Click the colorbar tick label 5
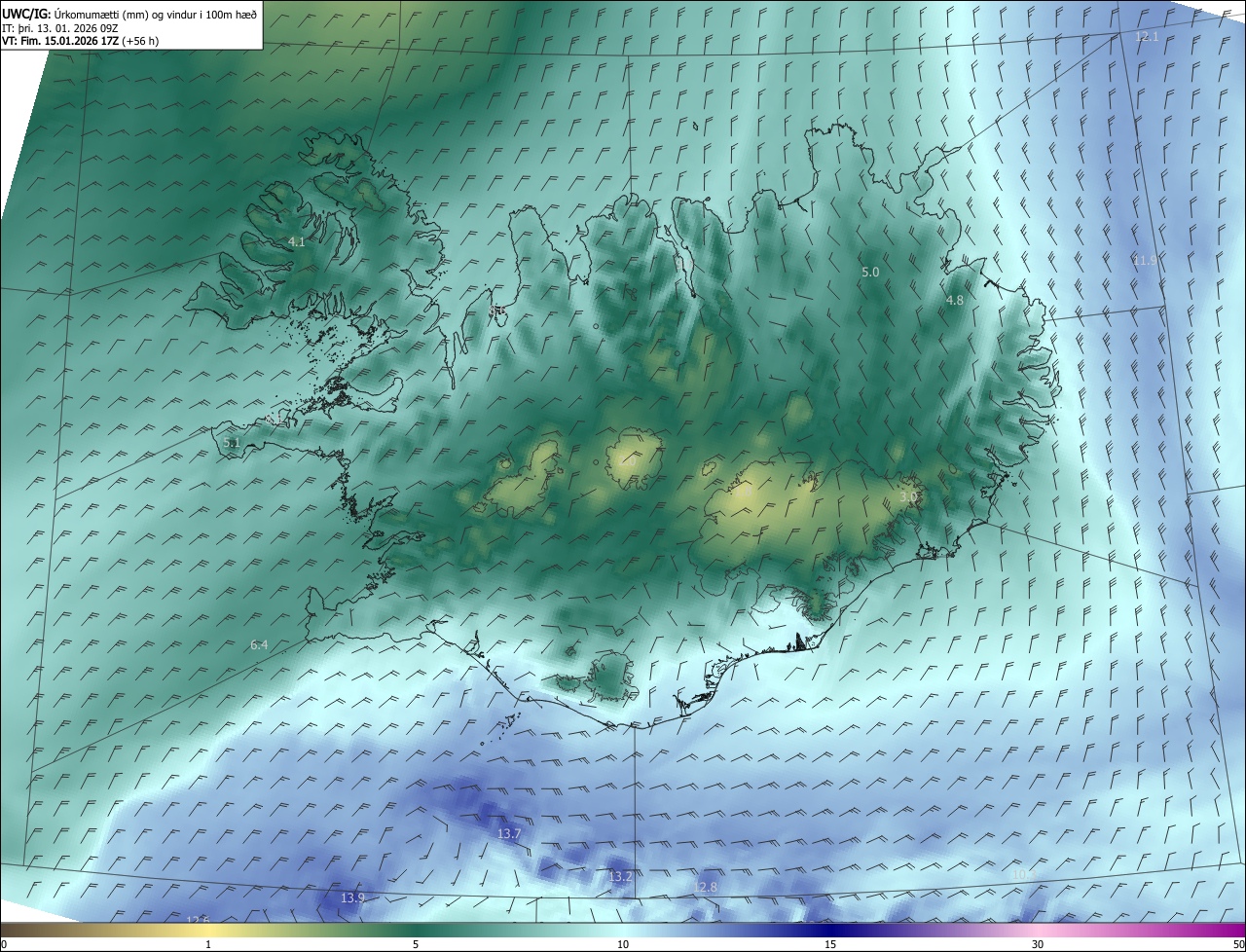The image size is (1246, 952). tap(416, 944)
